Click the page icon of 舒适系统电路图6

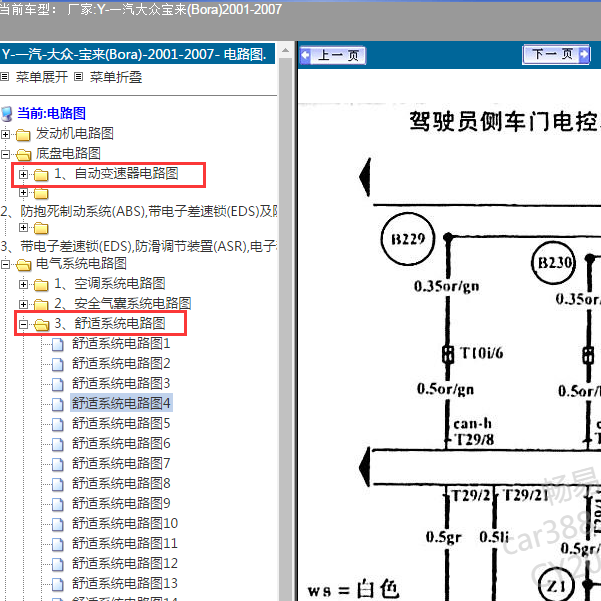tap(58, 444)
